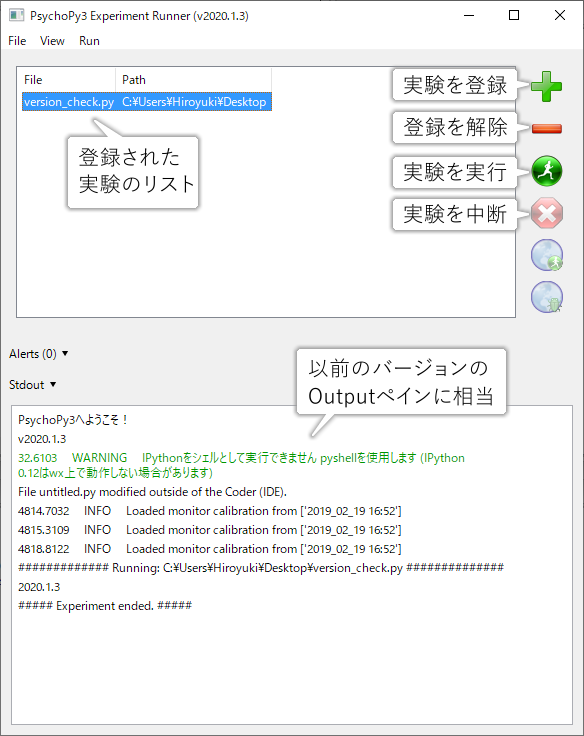Minimize the Experiment Runner window

coord(469,15)
